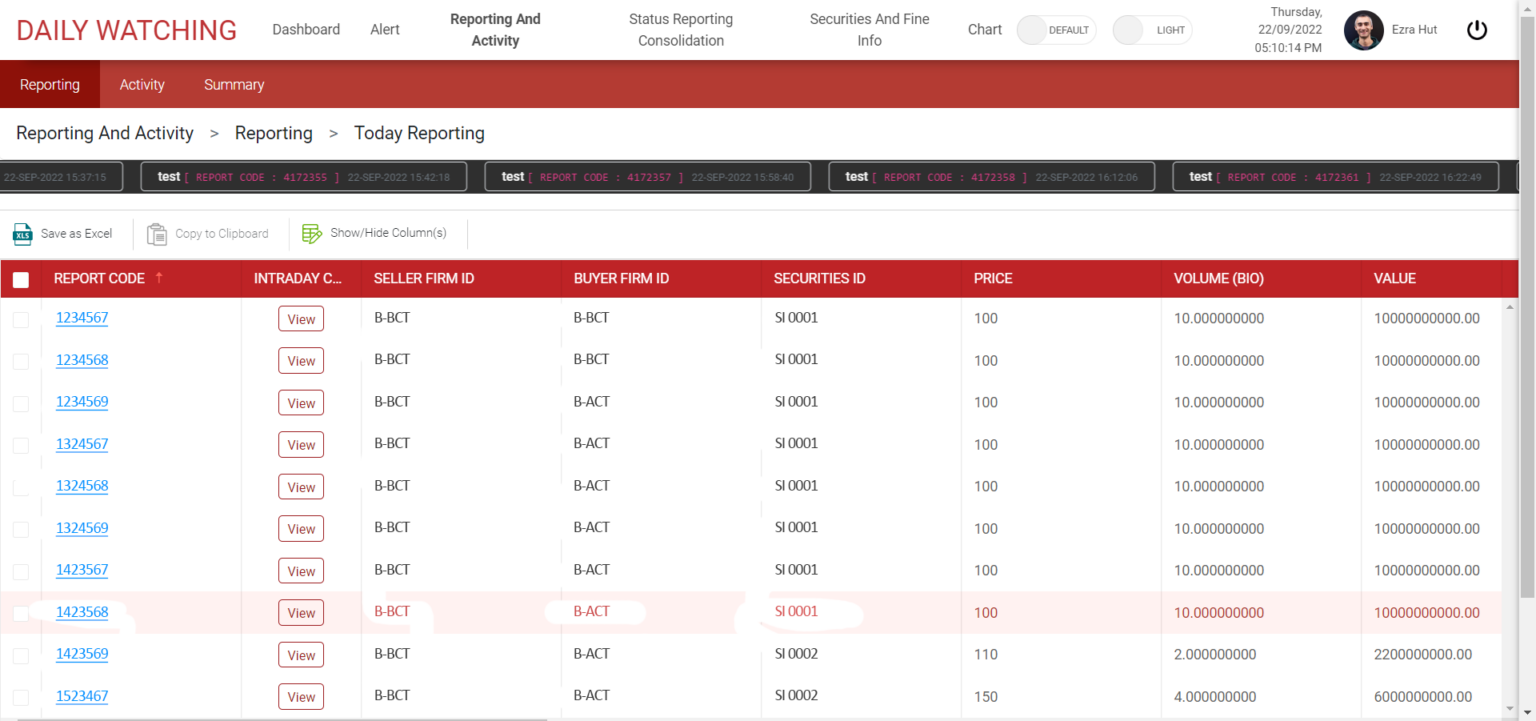Toggle the LIGHT theme switch
This screenshot has height=721, width=1536.
pyautogui.click(x=1151, y=30)
